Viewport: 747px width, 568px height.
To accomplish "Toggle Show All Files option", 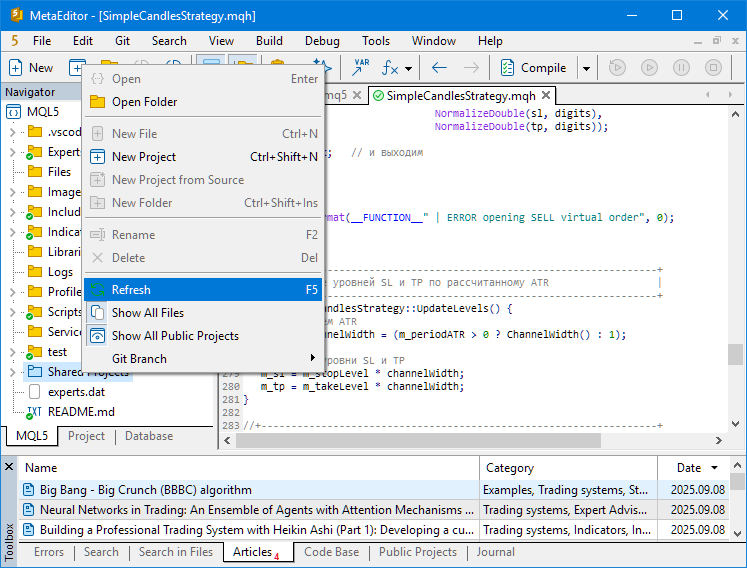I will (147, 313).
